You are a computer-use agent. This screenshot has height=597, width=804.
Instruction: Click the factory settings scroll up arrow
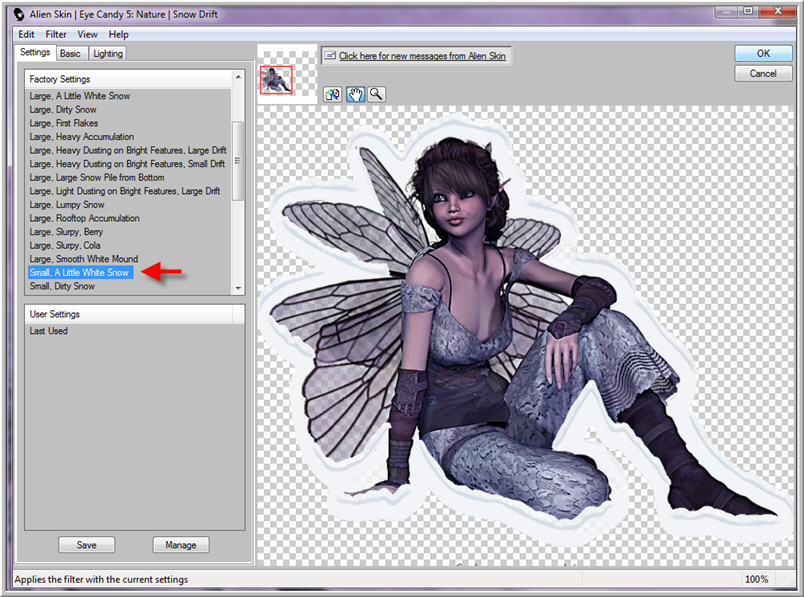click(x=238, y=77)
